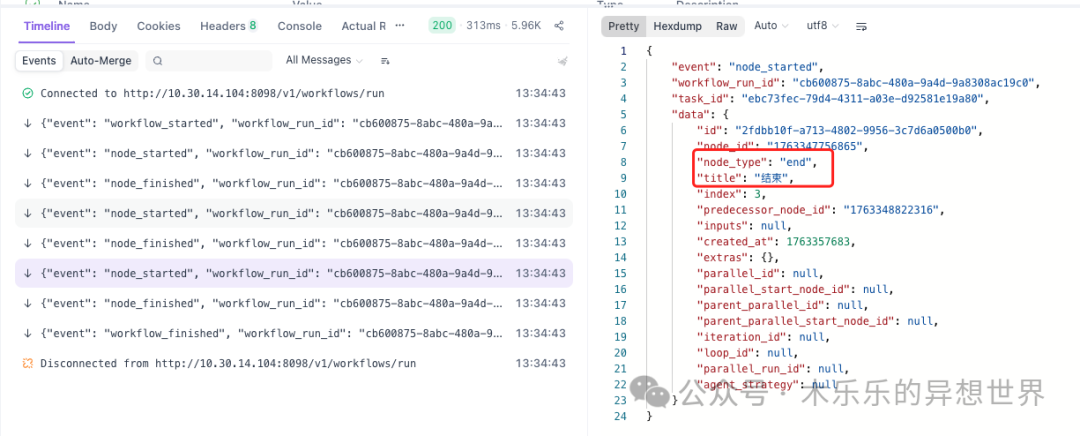Click the parent_parallel_start_node_id line

point(817,320)
